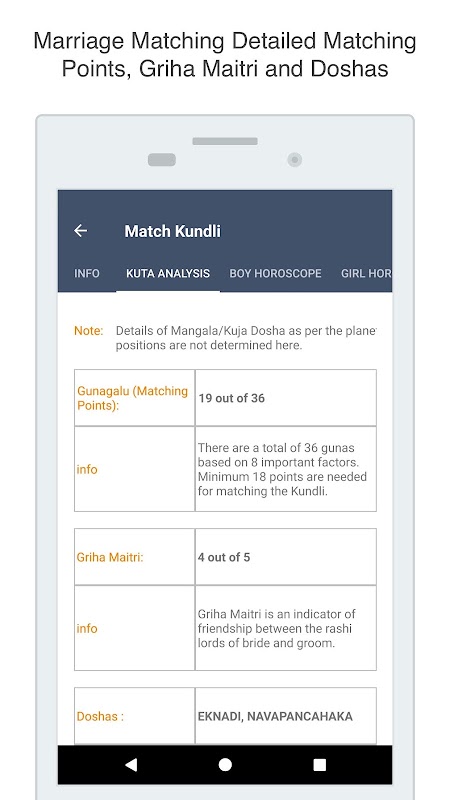Tap the Griha Maitri description text
Image resolution: width=450 pixels, height=800 pixels.
coord(277,629)
